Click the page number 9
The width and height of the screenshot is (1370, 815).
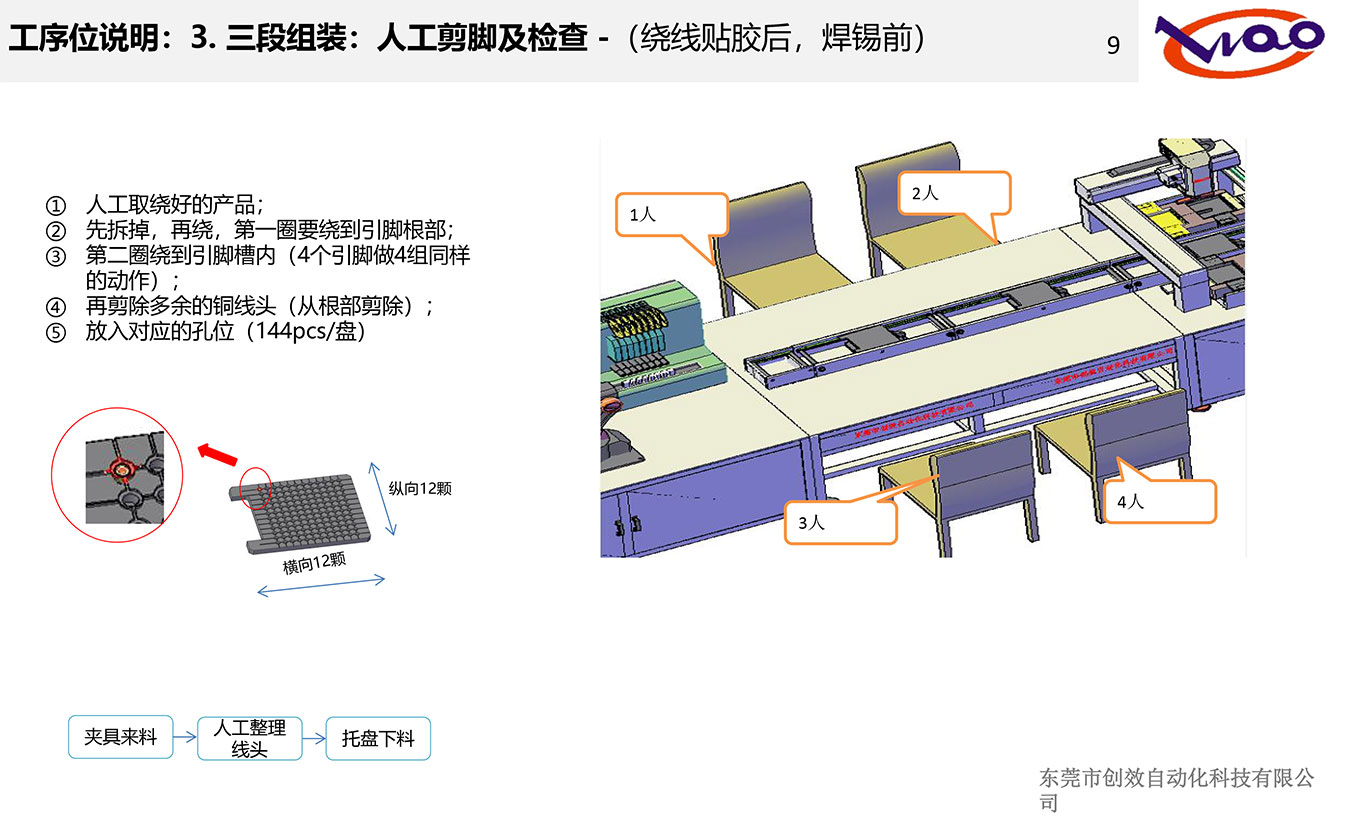[1113, 45]
